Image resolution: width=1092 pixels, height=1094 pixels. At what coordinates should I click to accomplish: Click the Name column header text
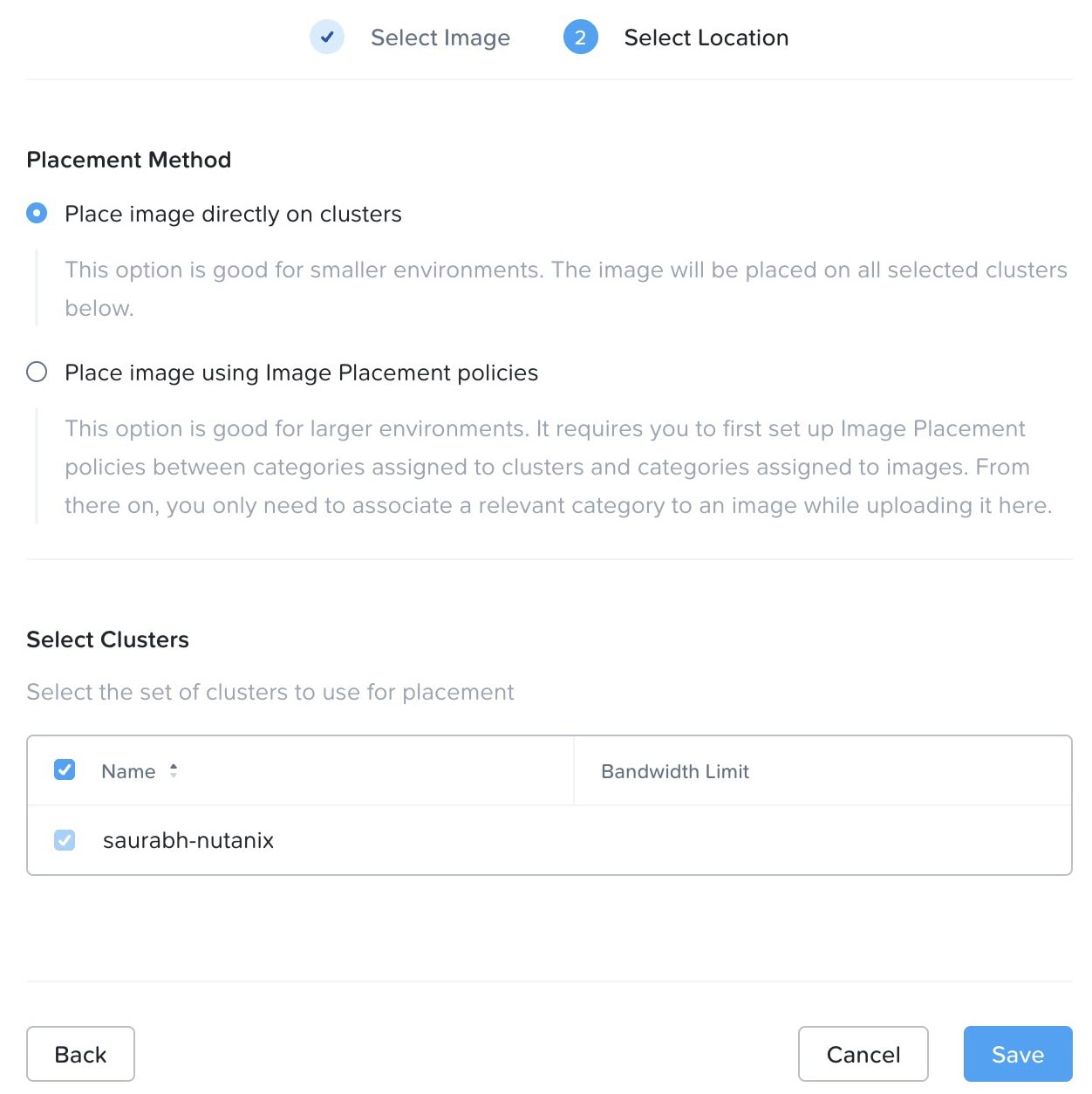point(128,771)
